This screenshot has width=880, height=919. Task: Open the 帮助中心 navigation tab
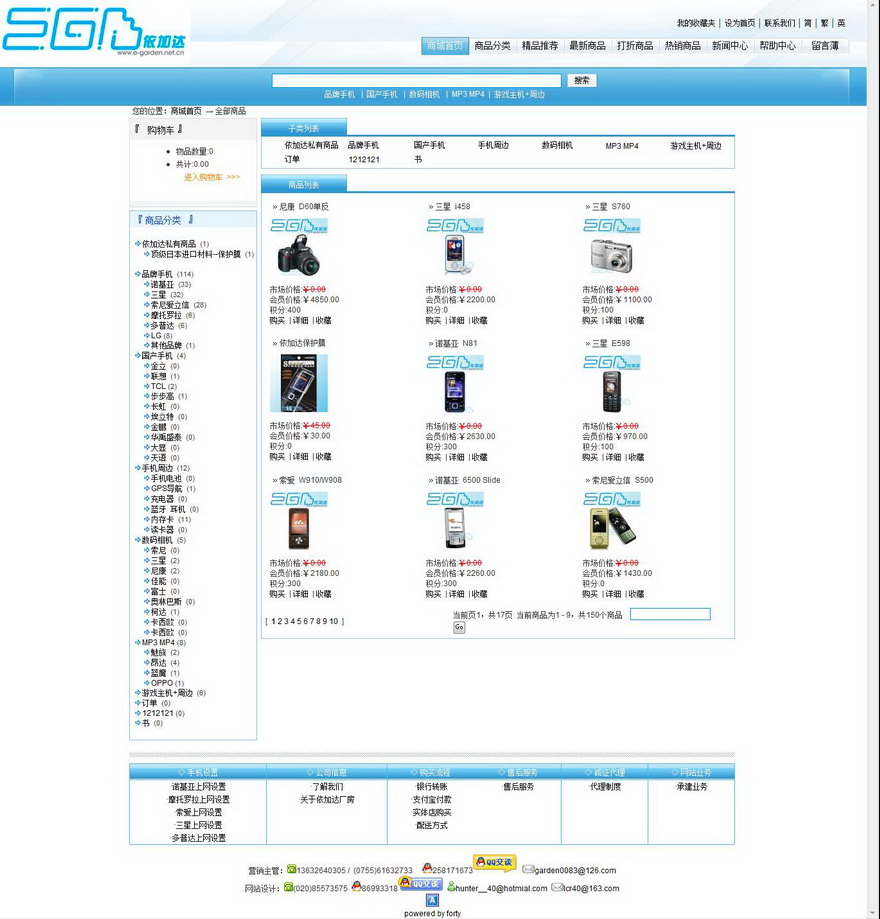click(777, 46)
